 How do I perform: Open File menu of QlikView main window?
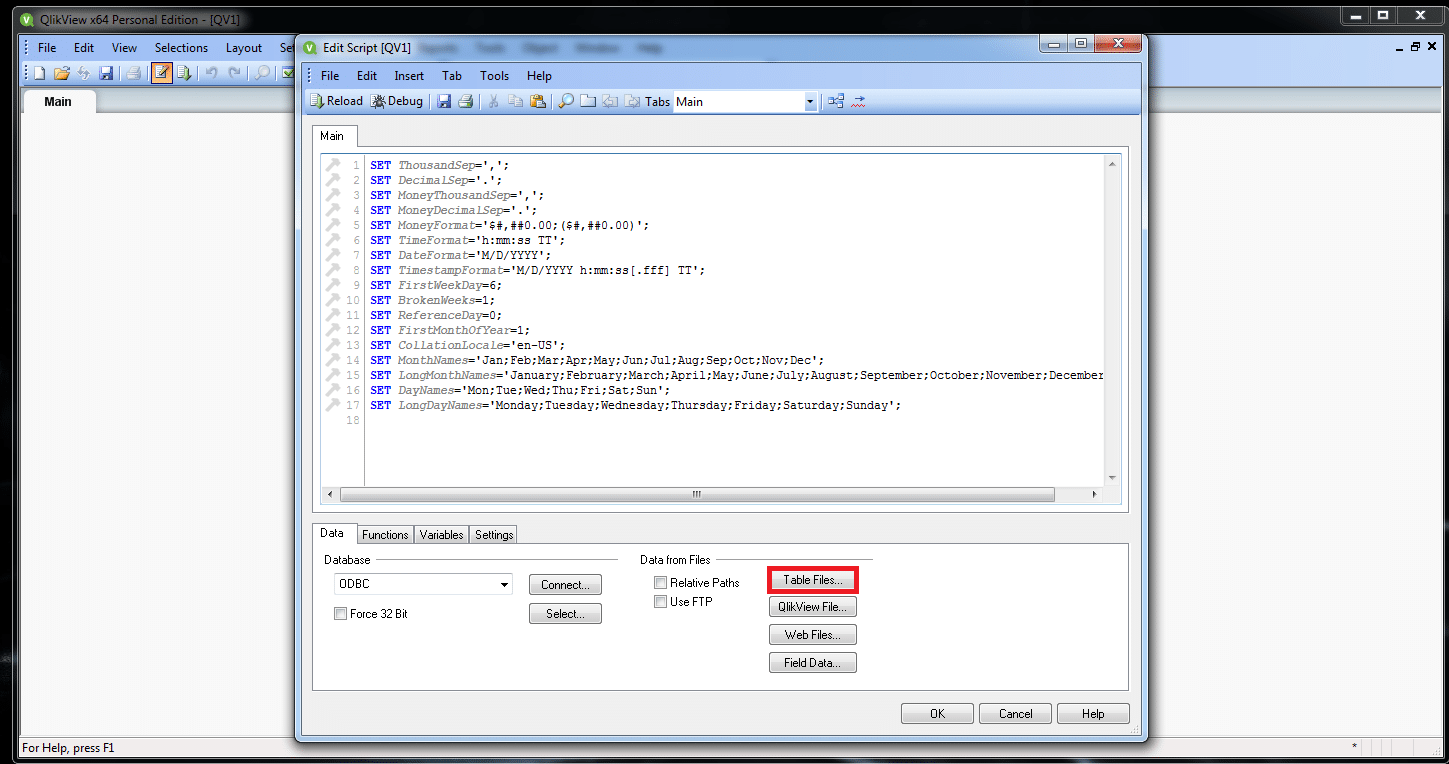pyautogui.click(x=47, y=47)
